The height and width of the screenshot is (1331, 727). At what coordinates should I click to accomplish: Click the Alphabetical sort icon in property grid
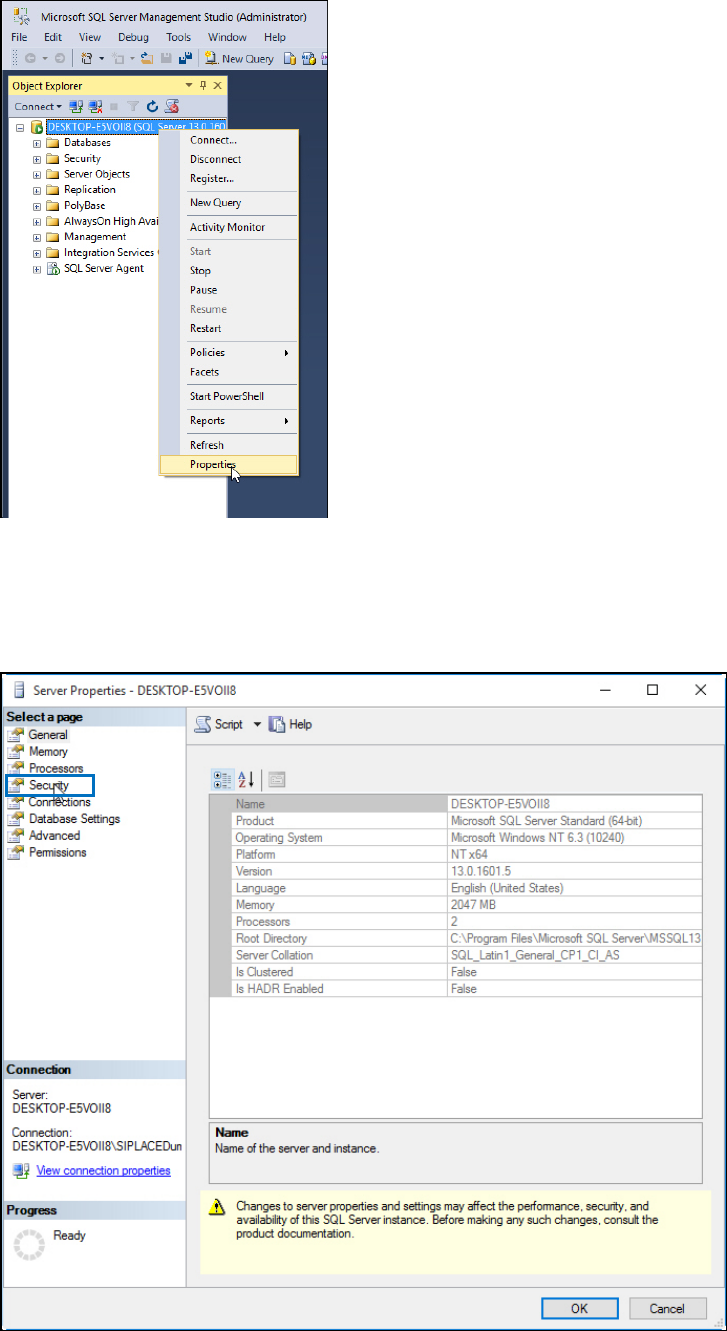pos(246,781)
